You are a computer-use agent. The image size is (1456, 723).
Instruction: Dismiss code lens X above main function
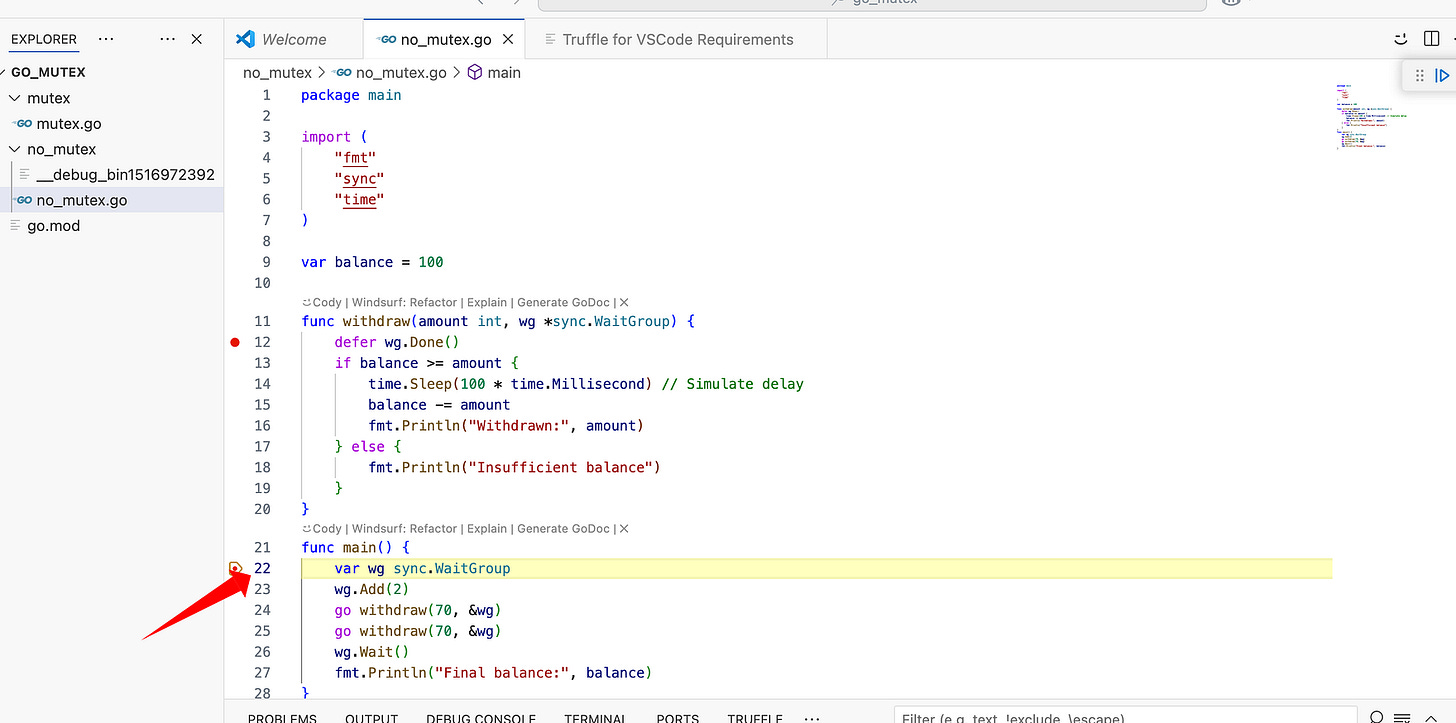pyautogui.click(x=624, y=528)
